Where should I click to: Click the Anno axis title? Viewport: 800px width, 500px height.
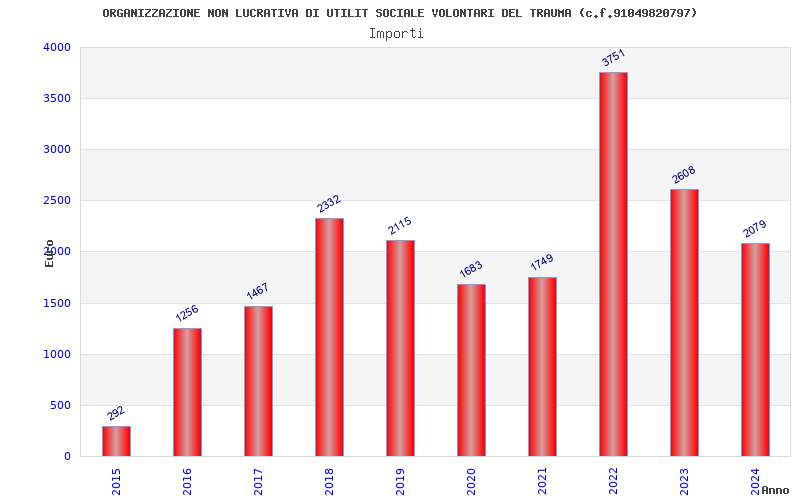pyautogui.click(x=775, y=490)
